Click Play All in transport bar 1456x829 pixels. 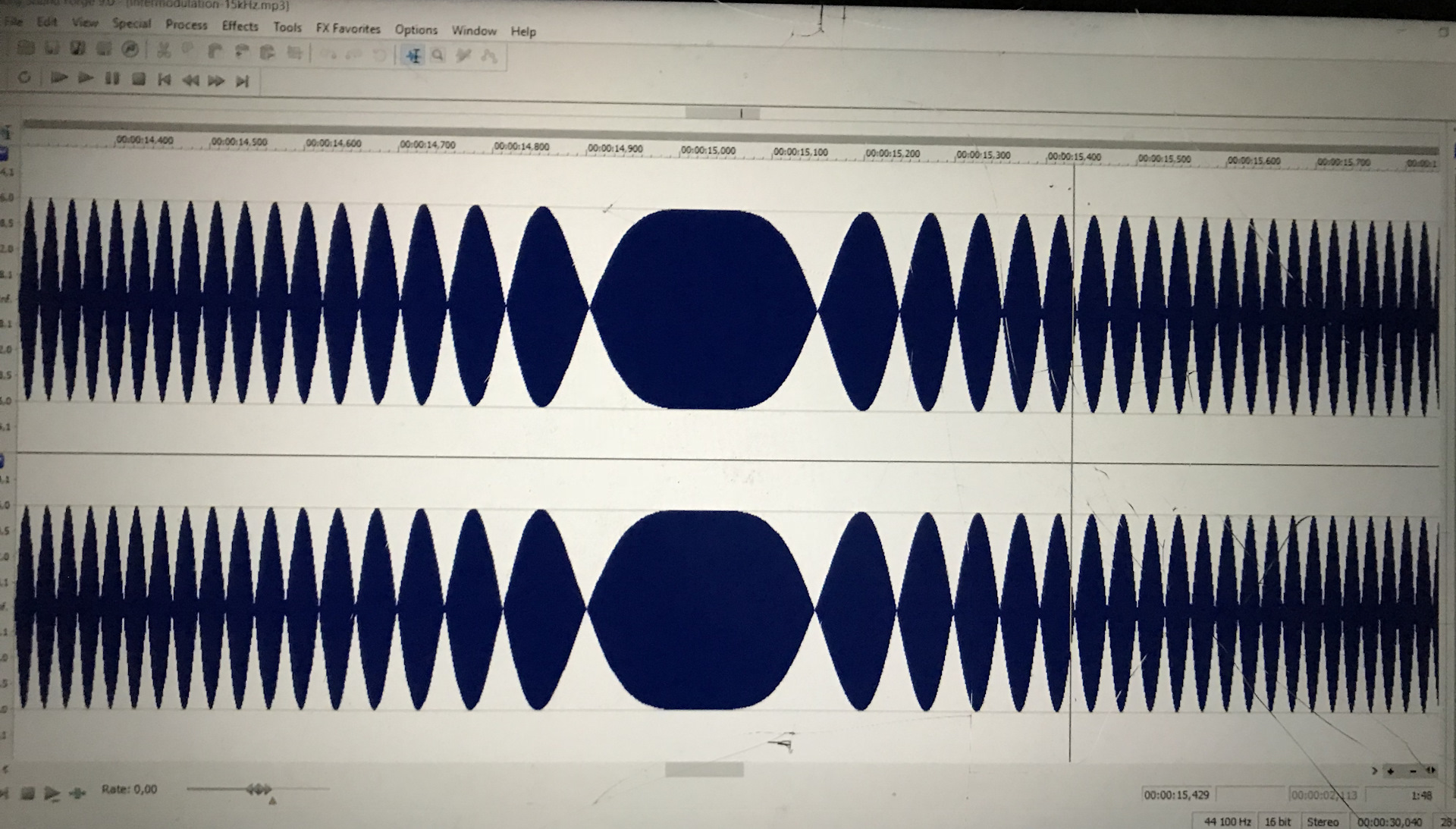[58, 77]
